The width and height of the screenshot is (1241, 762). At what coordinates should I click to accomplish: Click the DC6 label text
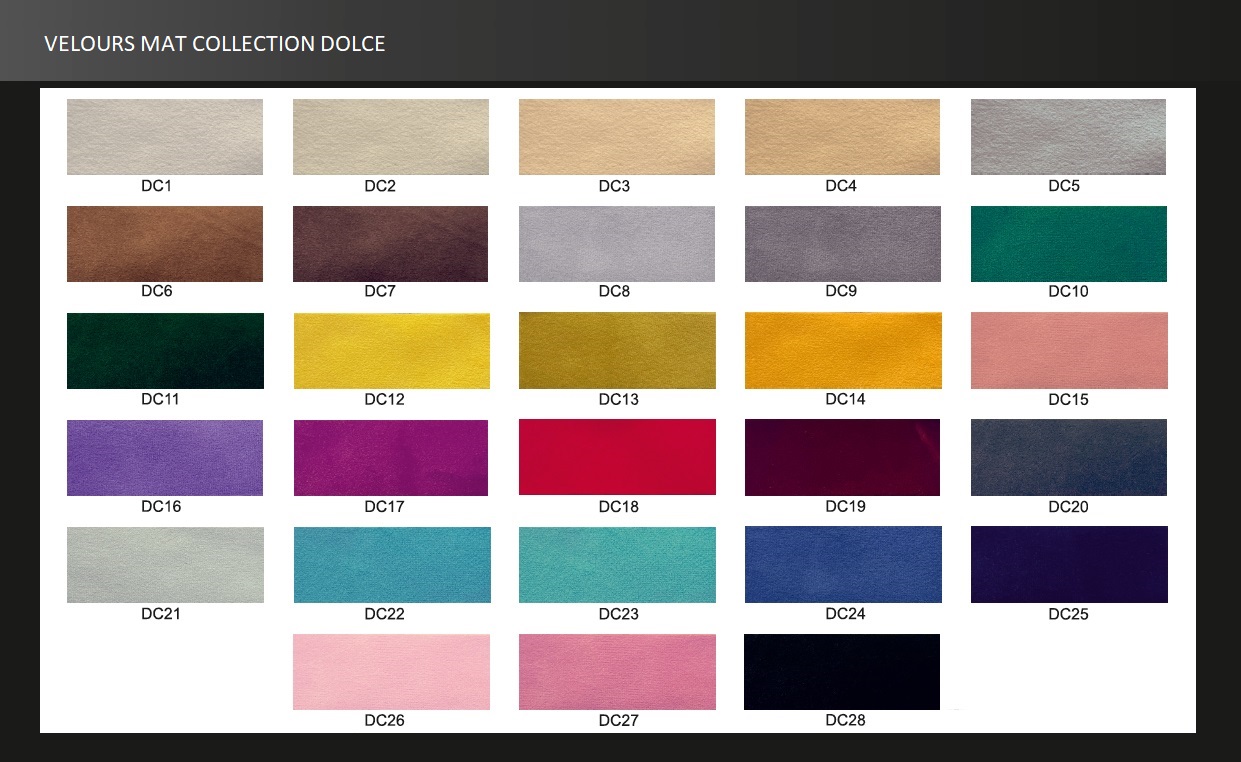[157, 292]
